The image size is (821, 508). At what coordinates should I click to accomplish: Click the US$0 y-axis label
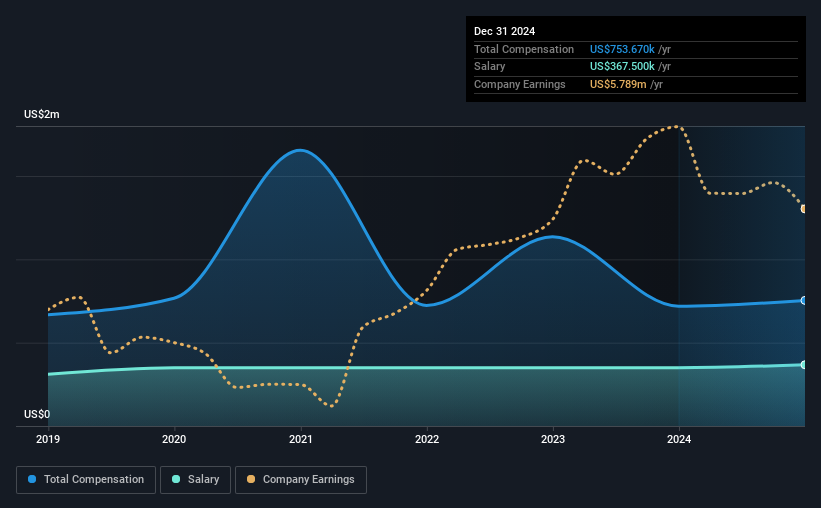tap(37, 414)
